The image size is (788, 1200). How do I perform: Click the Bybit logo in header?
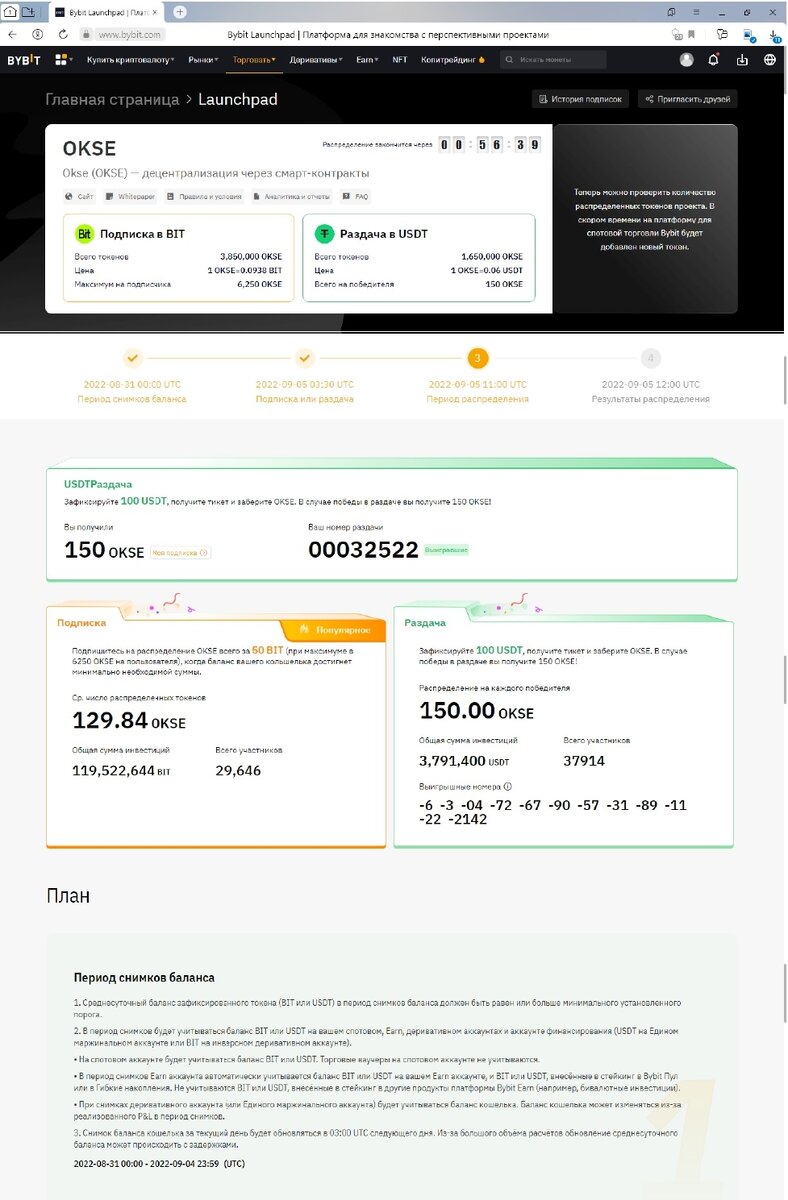coord(24,60)
